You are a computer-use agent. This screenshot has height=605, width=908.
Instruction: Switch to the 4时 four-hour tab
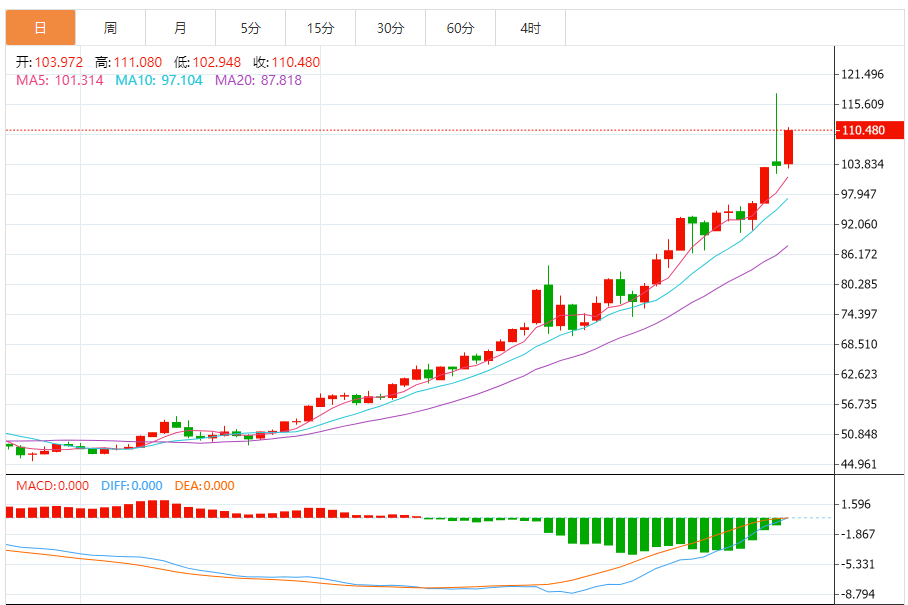[x=530, y=28]
